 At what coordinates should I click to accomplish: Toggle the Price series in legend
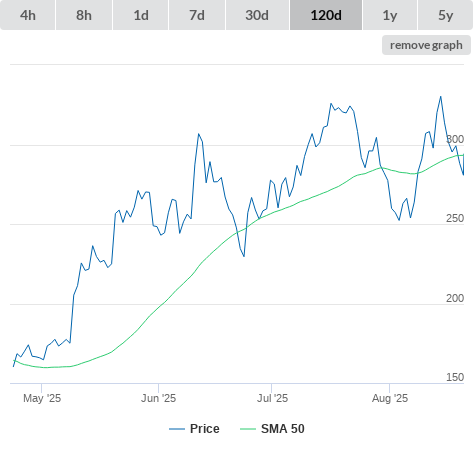(194, 429)
